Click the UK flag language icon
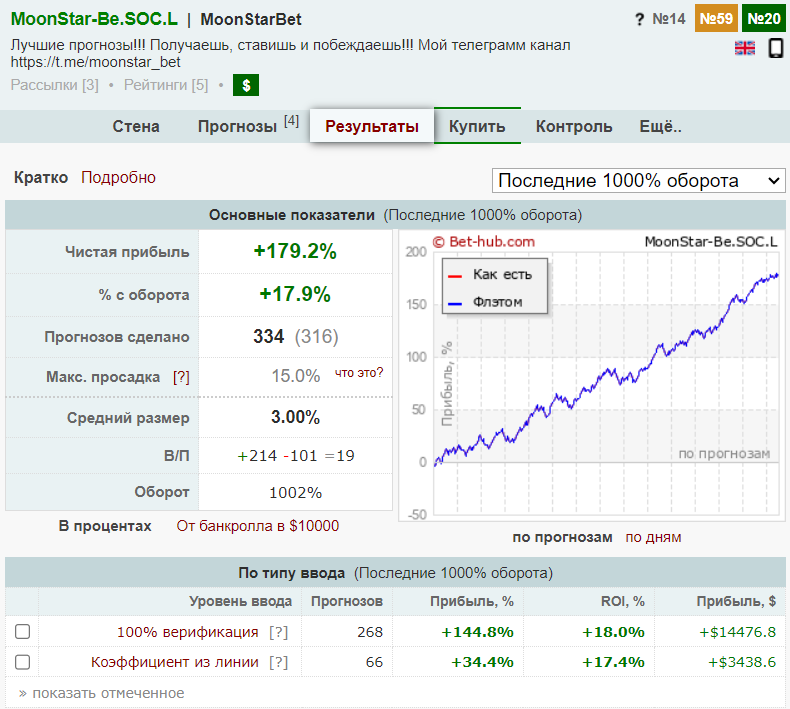790x709 pixels. [745, 48]
